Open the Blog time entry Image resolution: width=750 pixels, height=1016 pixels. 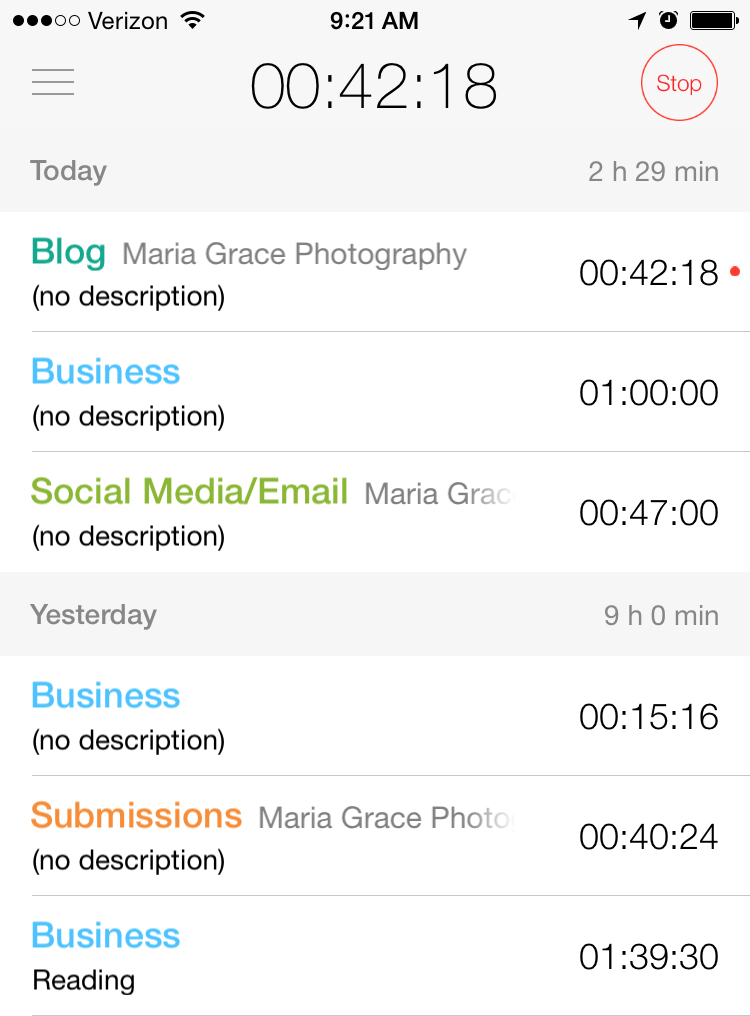click(375, 272)
